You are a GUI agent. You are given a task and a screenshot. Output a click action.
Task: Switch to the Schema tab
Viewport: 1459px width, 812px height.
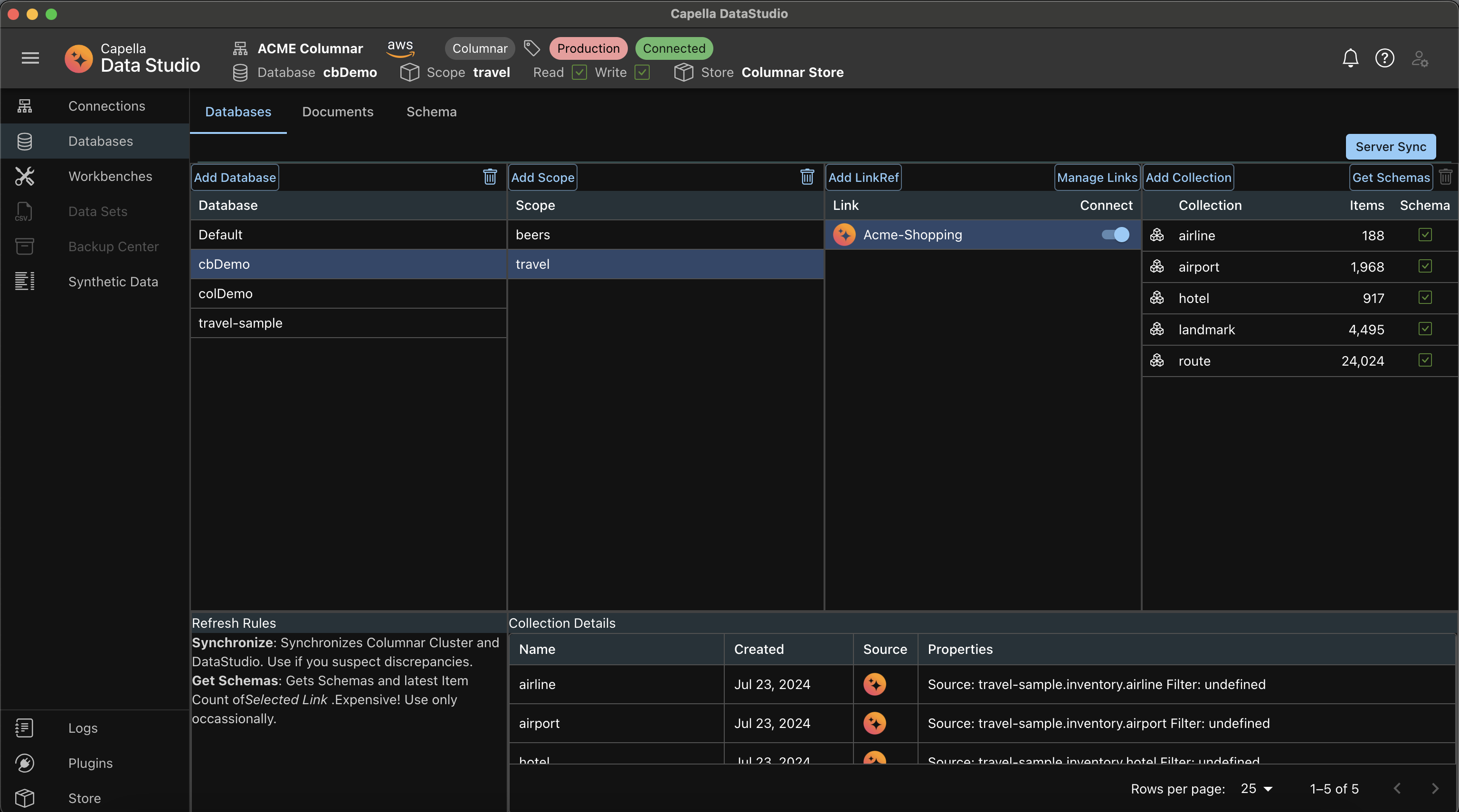coord(432,112)
